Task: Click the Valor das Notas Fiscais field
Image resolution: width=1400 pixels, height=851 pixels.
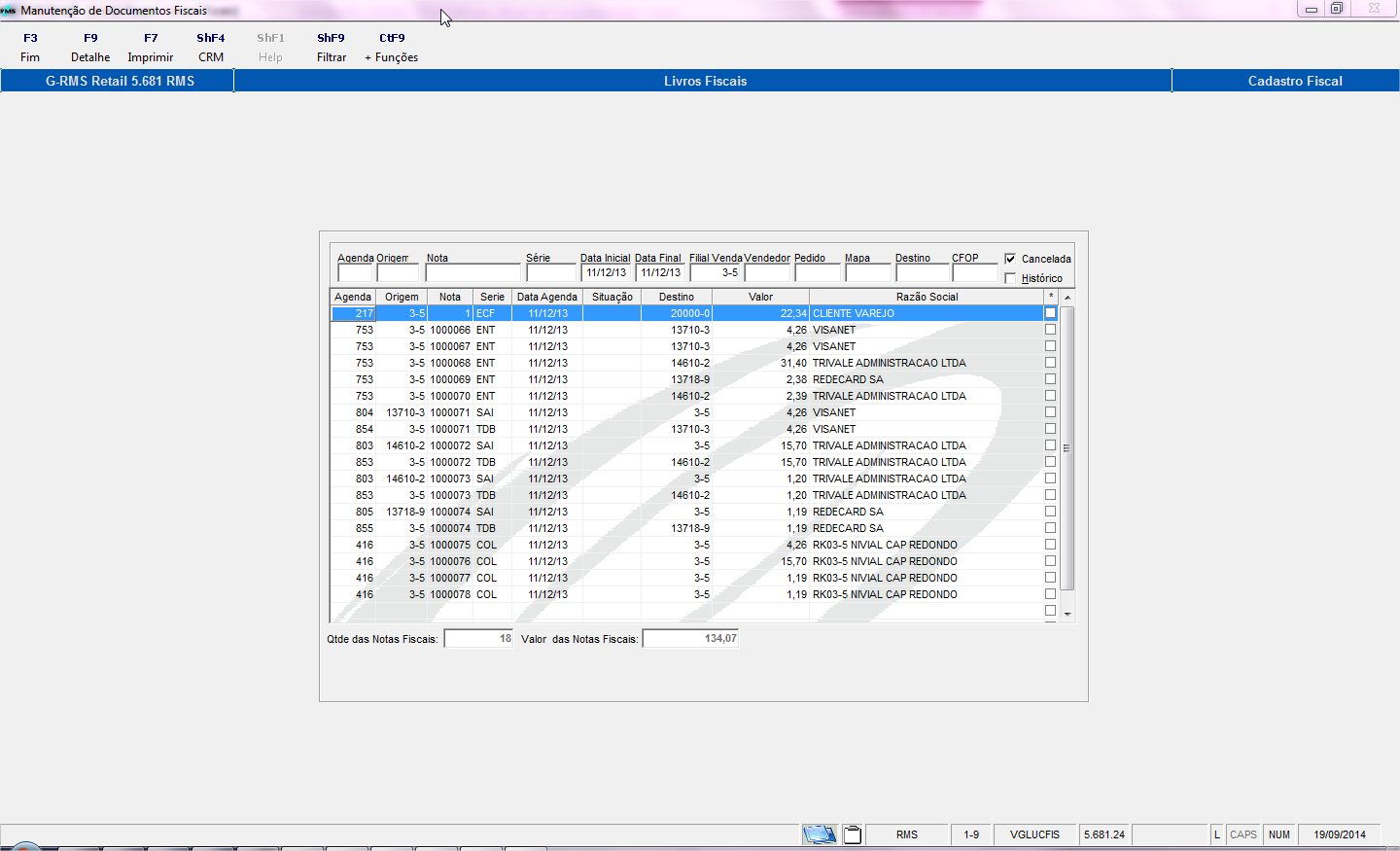Action: (691, 639)
